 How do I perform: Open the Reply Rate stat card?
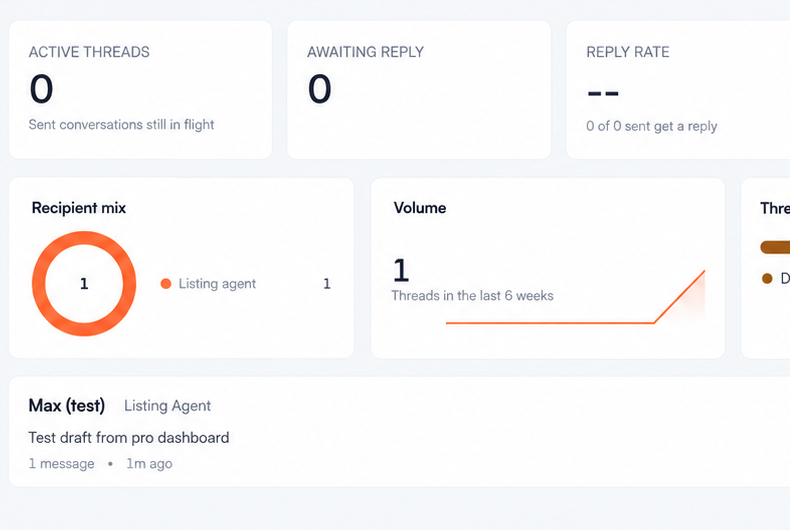[678, 90]
